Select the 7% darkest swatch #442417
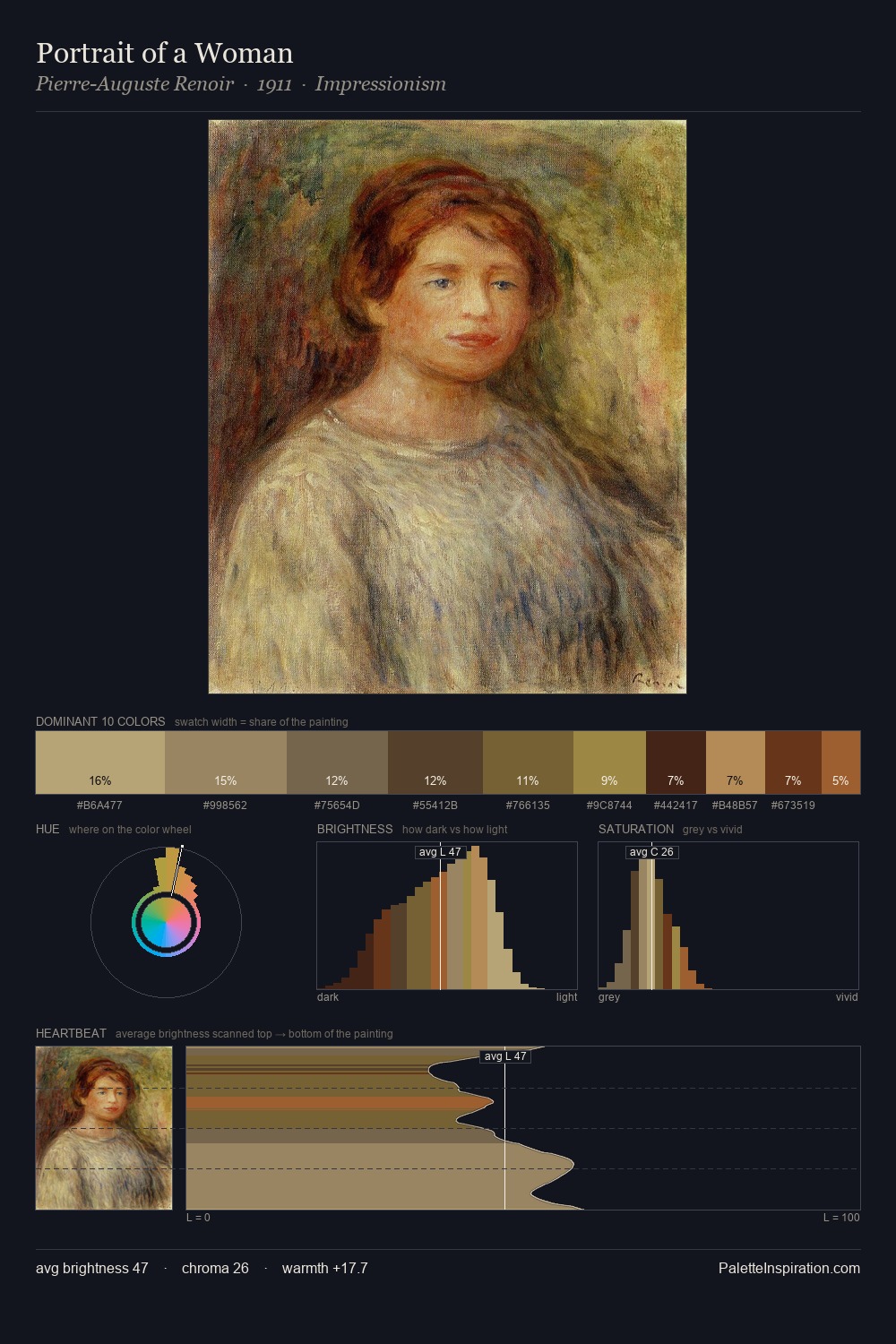Screen dimensions: 896x1344 click(x=676, y=762)
